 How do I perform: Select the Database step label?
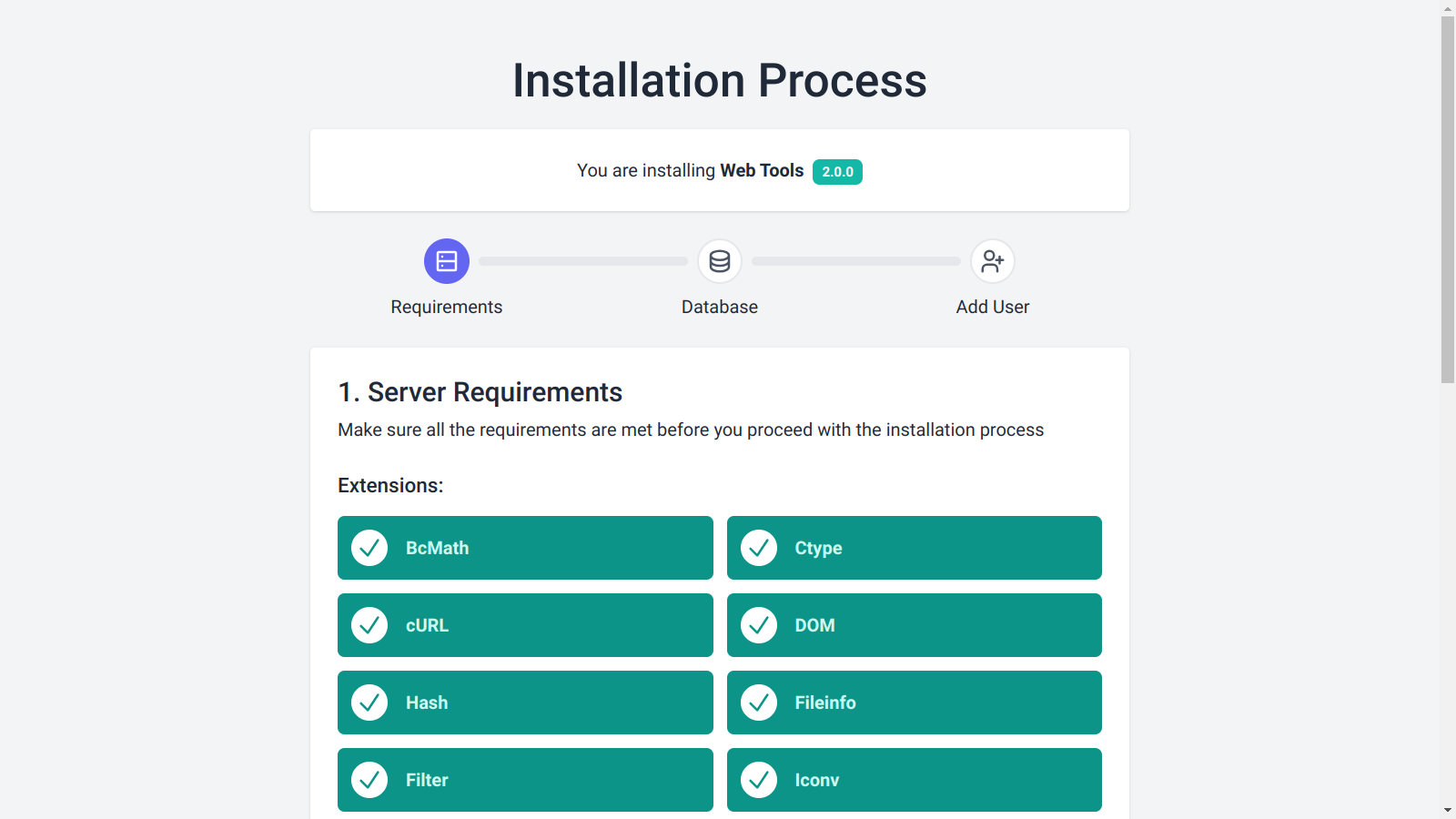(x=719, y=307)
